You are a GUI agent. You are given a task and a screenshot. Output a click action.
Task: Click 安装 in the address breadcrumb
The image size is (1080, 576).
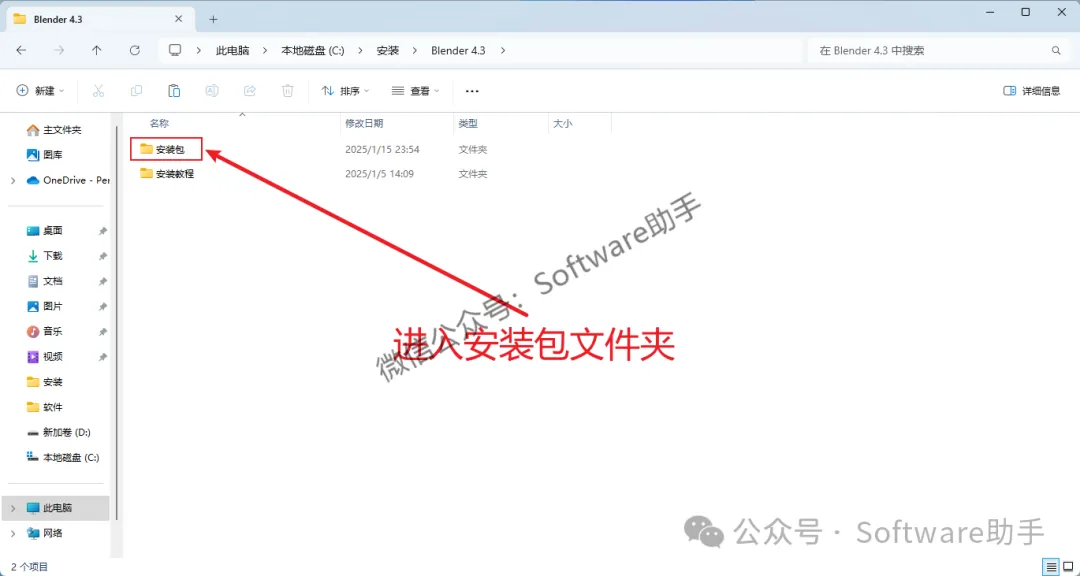tap(388, 50)
